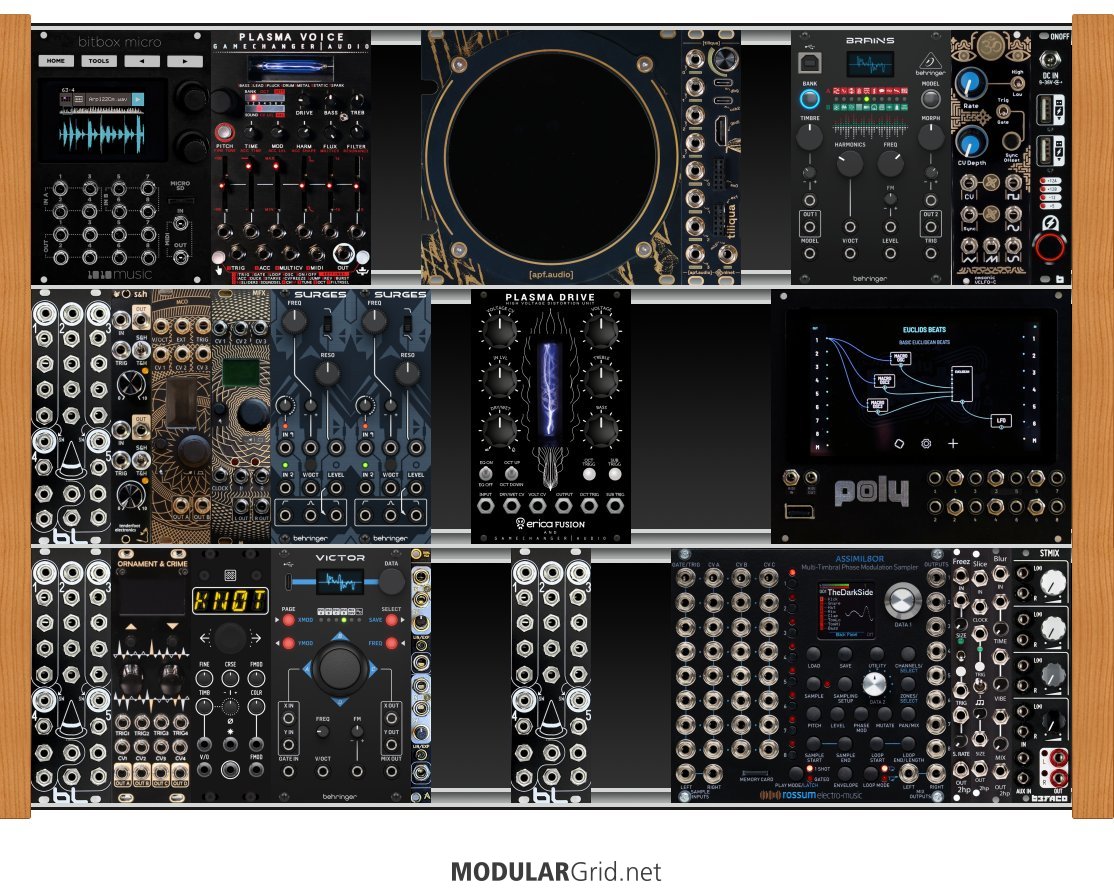The height and width of the screenshot is (893, 1114).
Task: Click the OUT 1 jack on Brains
Action: [809, 227]
